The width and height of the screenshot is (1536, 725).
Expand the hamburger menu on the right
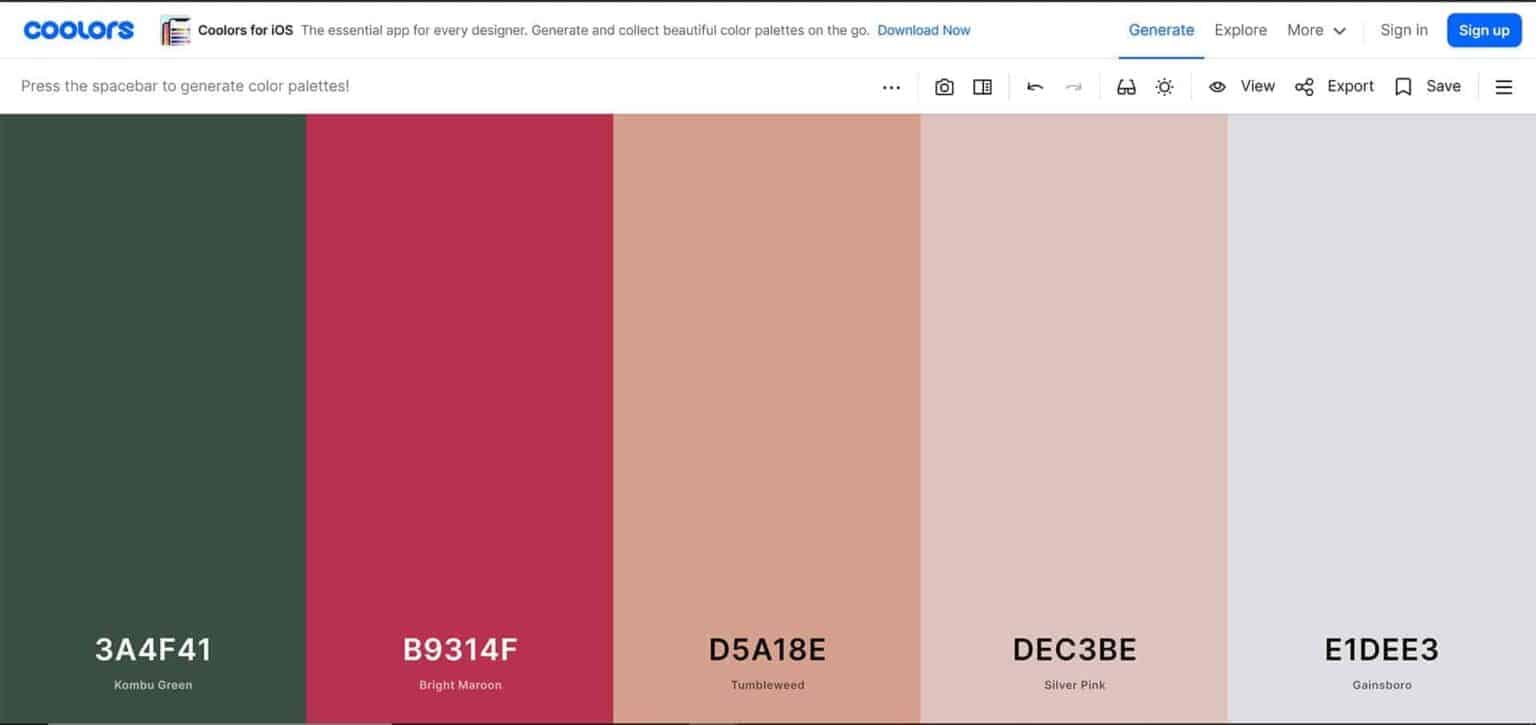(1504, 87)
